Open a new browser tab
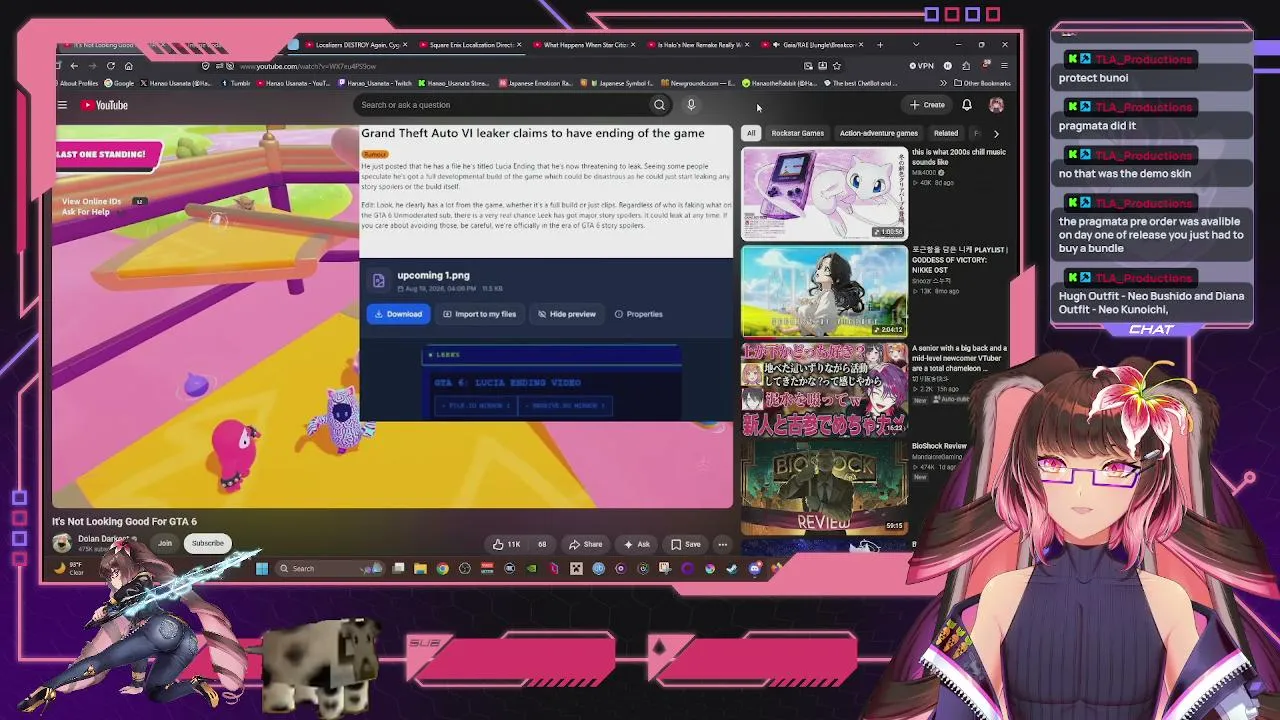This screenshot has height=720, width=1280. pyautogui.click(x=880, y=45)
